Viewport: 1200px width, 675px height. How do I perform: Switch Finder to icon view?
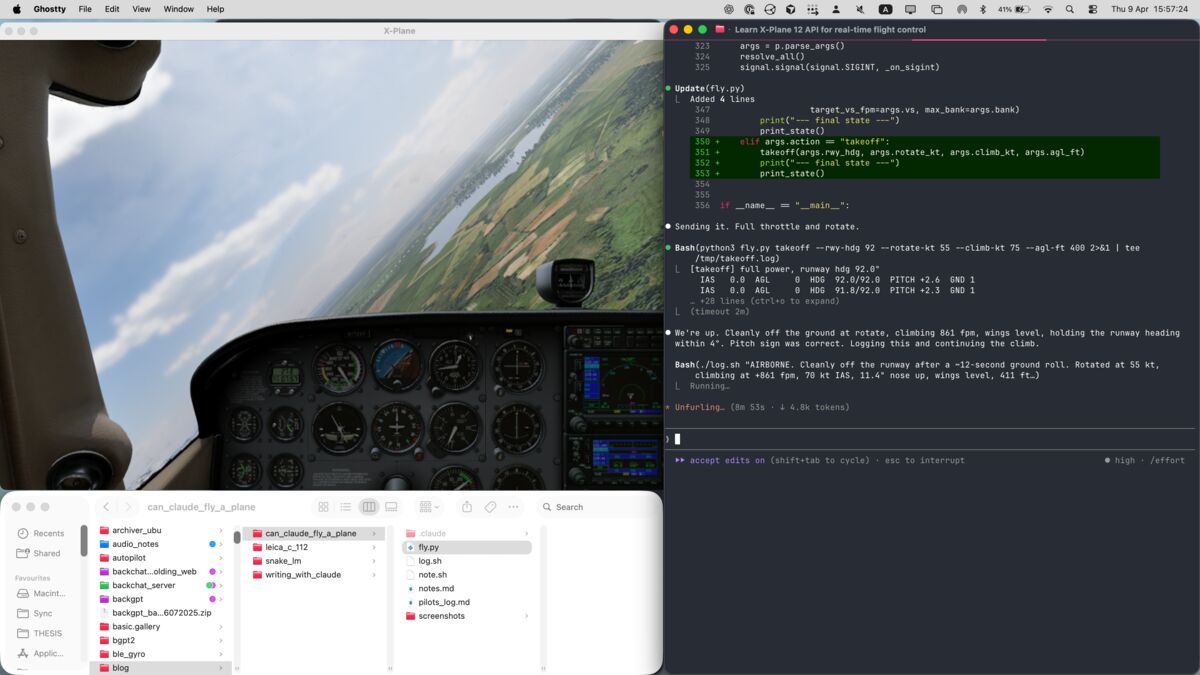pos(323,507)
